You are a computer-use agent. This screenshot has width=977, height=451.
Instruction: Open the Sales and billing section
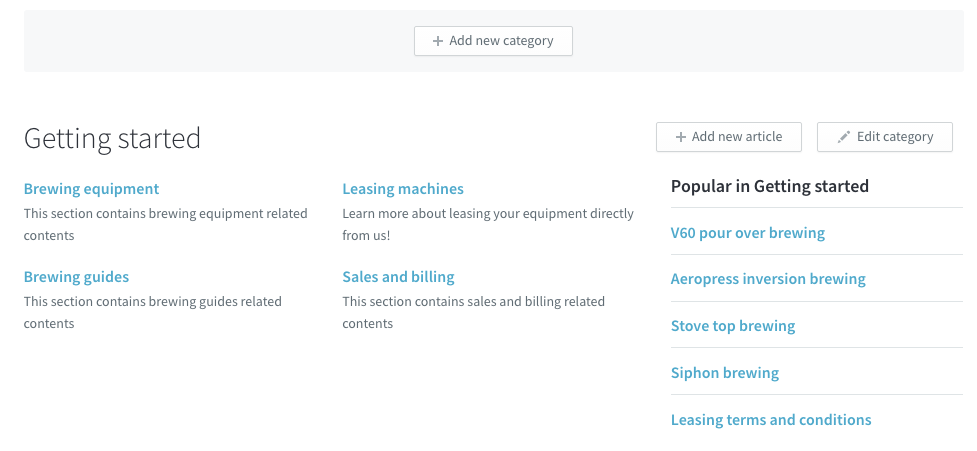point(399,277)
